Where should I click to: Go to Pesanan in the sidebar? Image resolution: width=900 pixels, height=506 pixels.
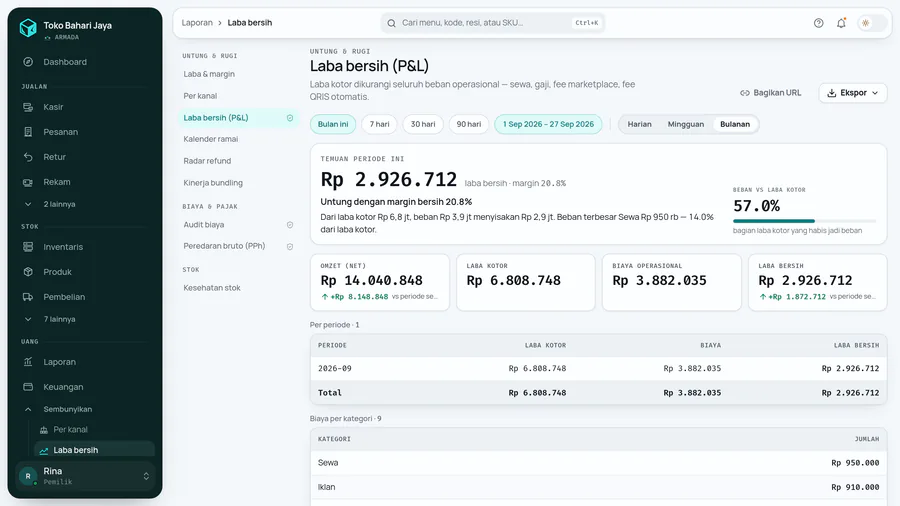coord(85,132)
